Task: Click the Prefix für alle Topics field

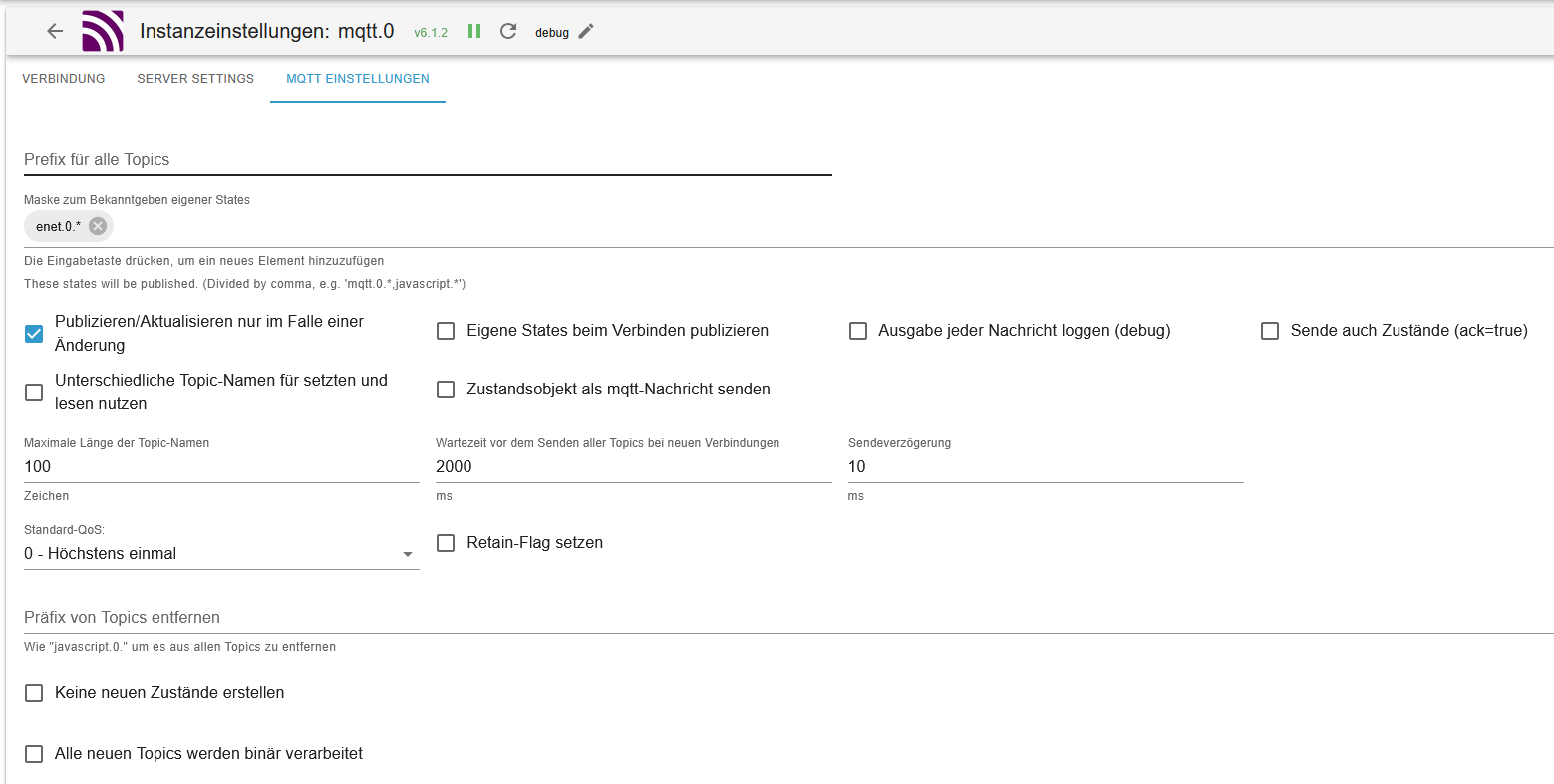Action: point(428,160)
